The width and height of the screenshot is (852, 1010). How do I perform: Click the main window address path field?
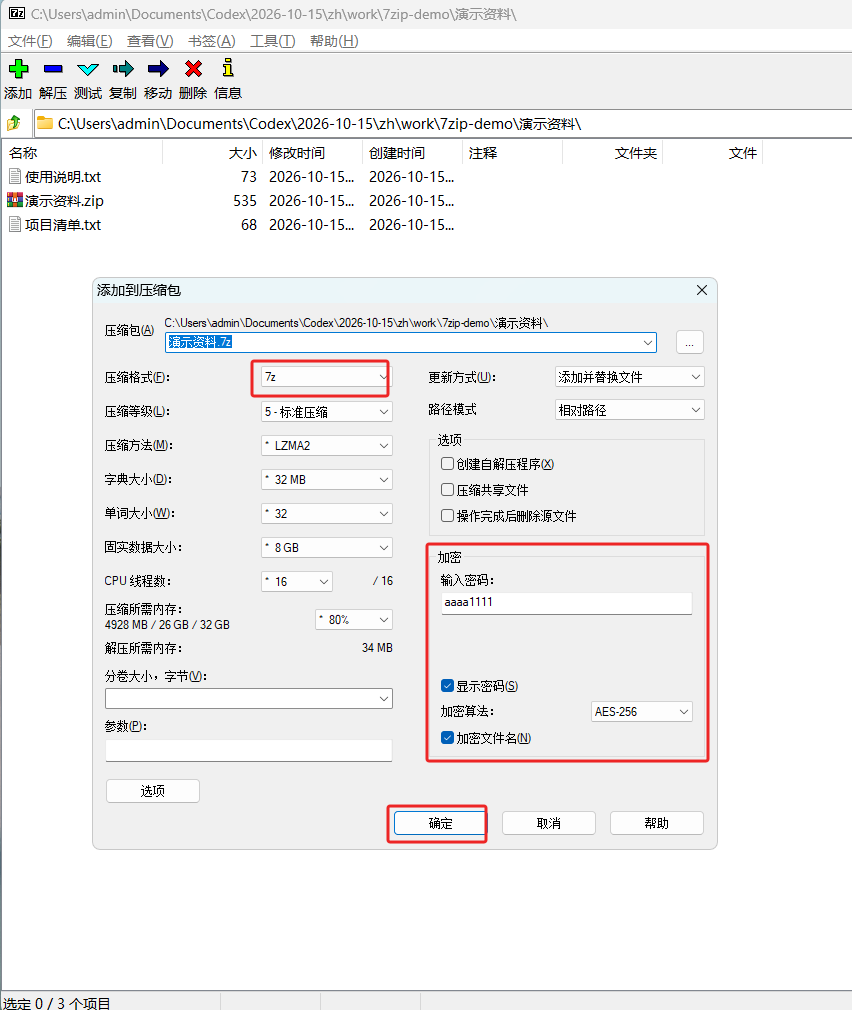point(444,123)
